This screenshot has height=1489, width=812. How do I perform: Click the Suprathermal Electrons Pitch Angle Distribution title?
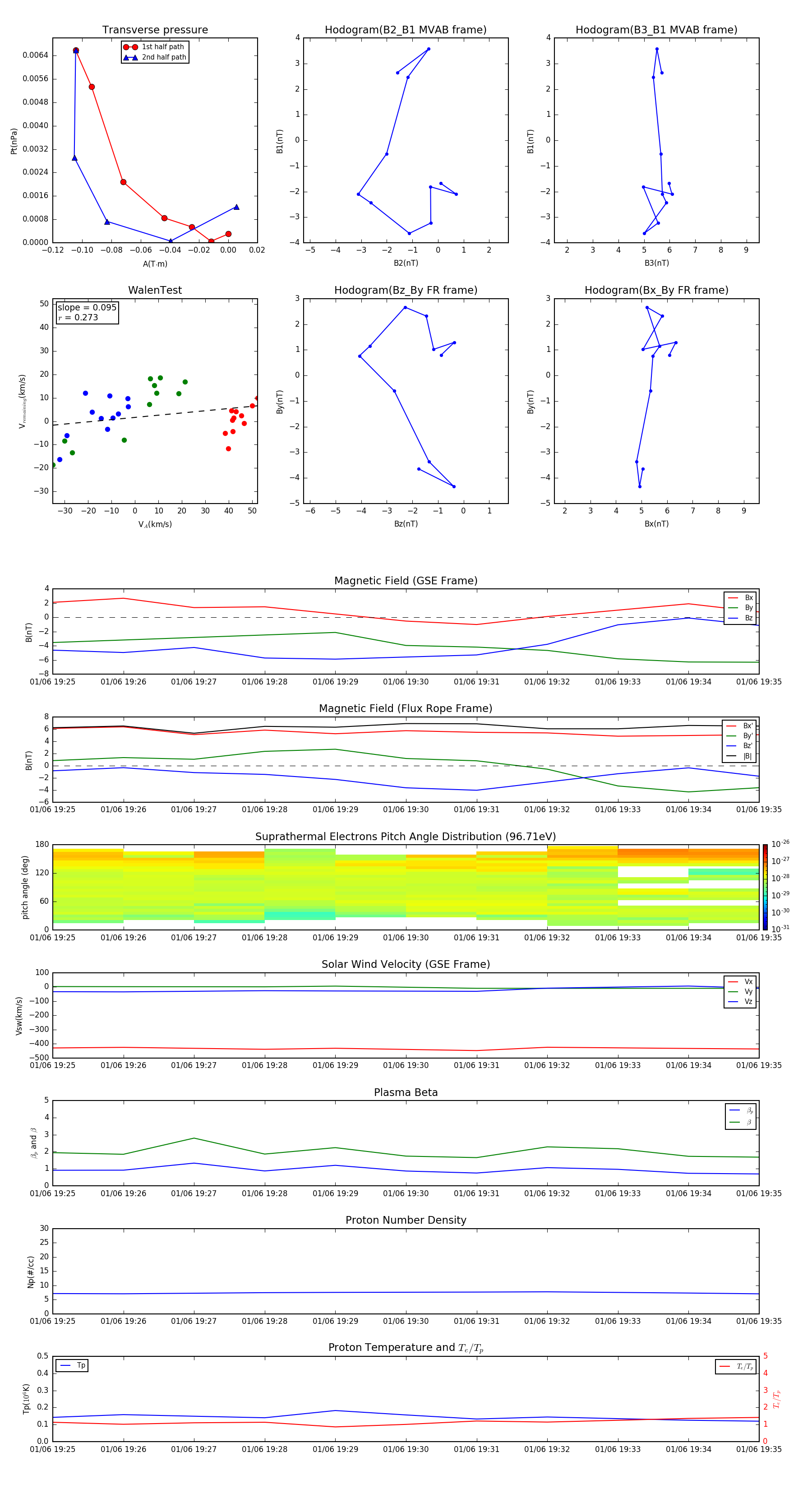tap(406, 837)
